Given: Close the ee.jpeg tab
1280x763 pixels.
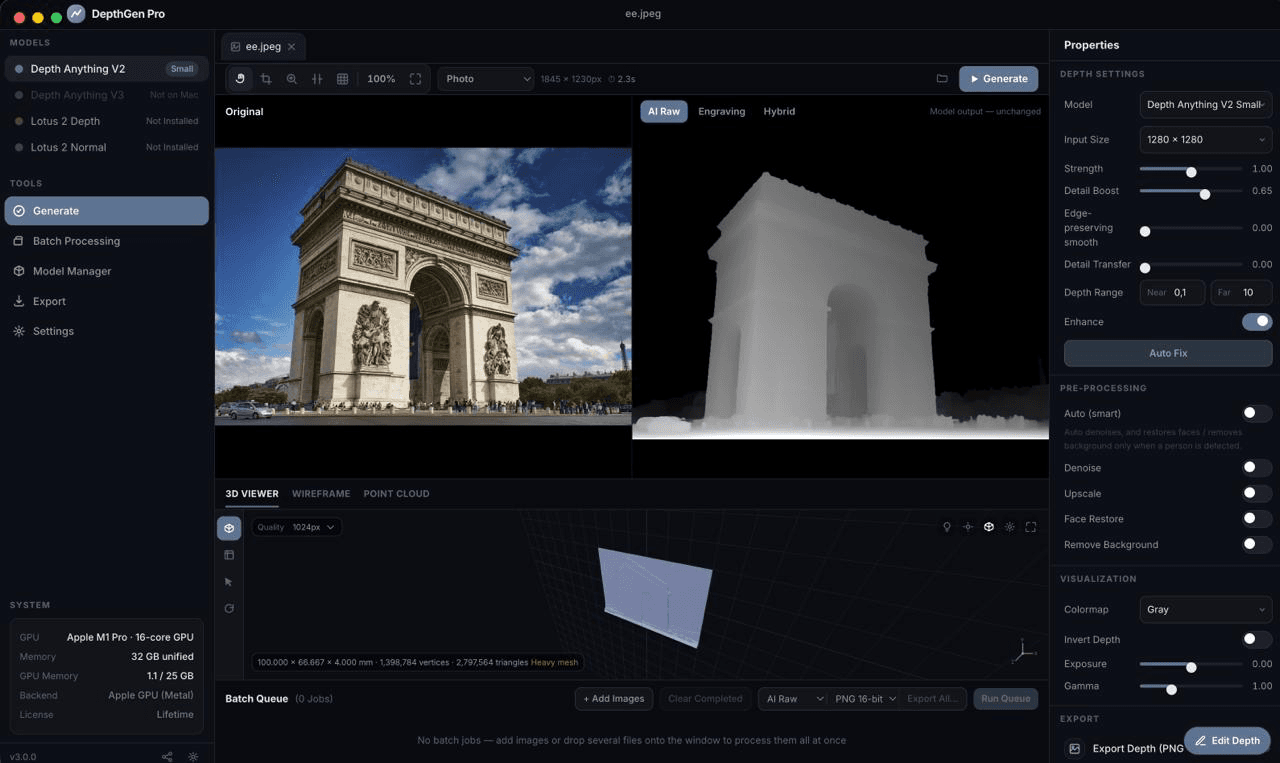Looking at the screenshot, I should pyautogui.click(x=291, y=47).
